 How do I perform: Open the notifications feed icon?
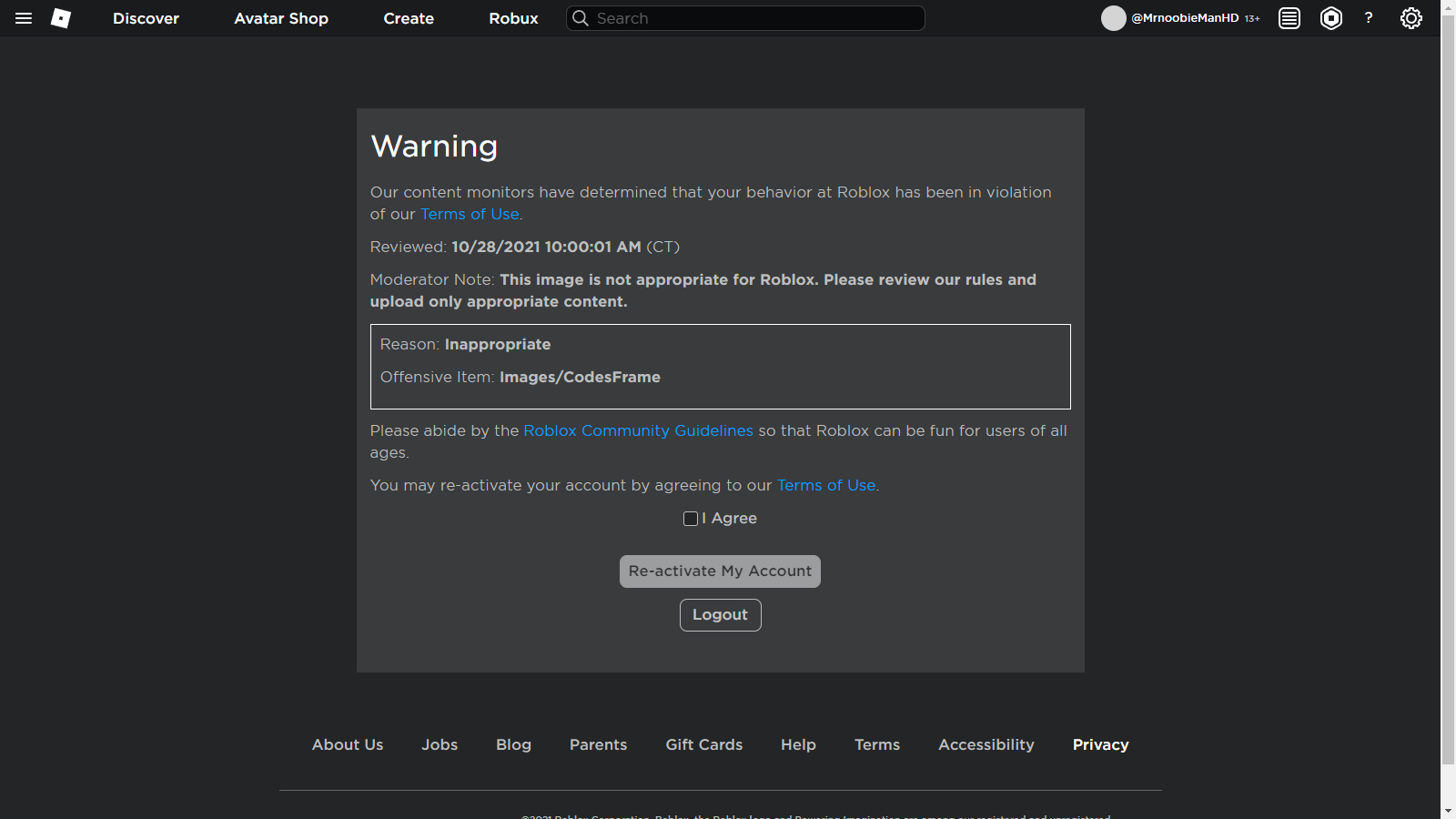(1289, 18)
